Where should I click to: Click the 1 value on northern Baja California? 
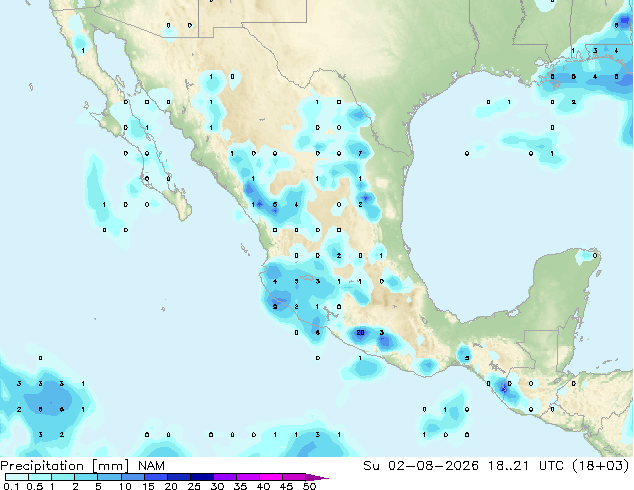[x=83, y=51]
